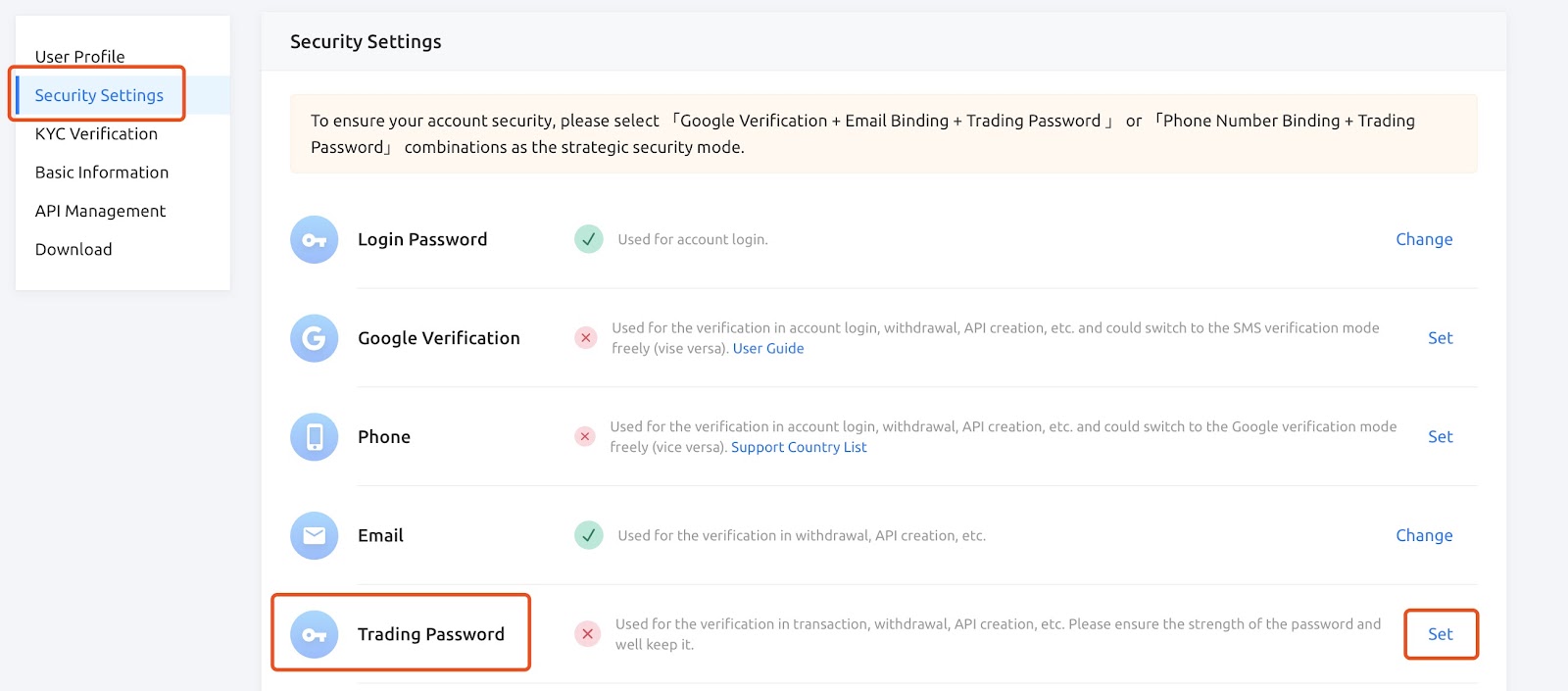Viewport: 1568px width, 691px height.
Task: Open Basic Information in sidebar
Action: [102, 173]
